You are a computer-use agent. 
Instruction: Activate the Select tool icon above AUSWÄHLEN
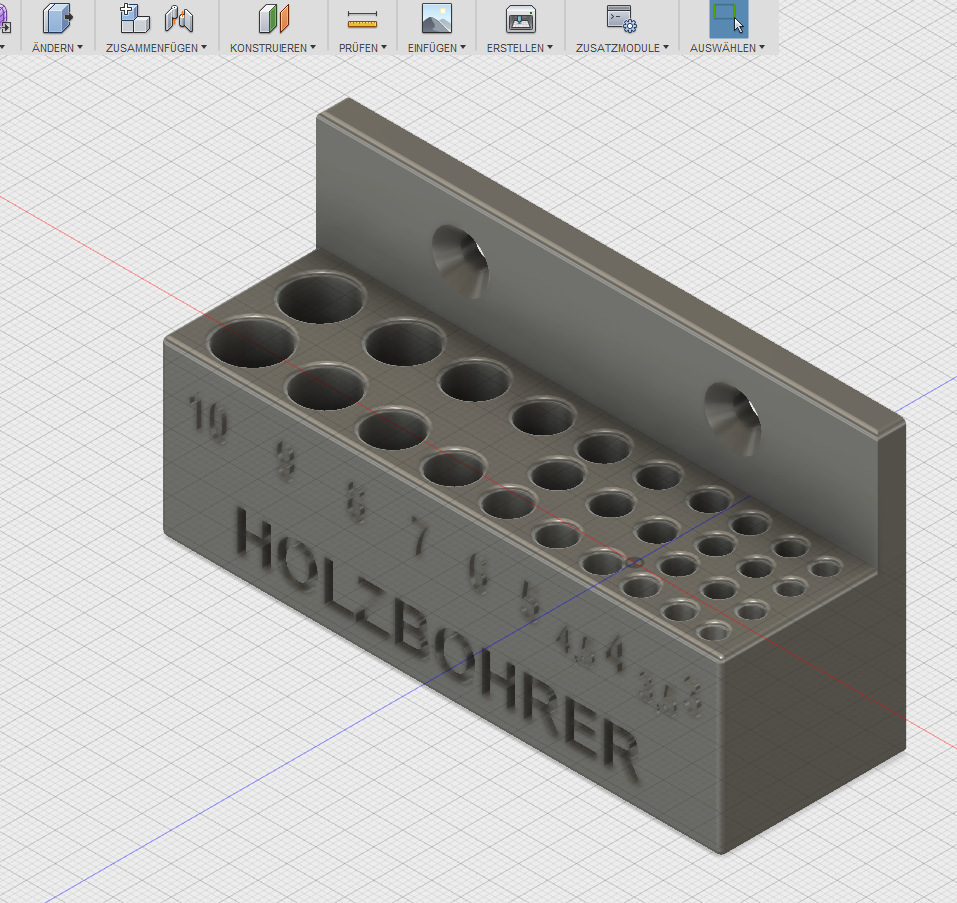[x=729, y=18]
